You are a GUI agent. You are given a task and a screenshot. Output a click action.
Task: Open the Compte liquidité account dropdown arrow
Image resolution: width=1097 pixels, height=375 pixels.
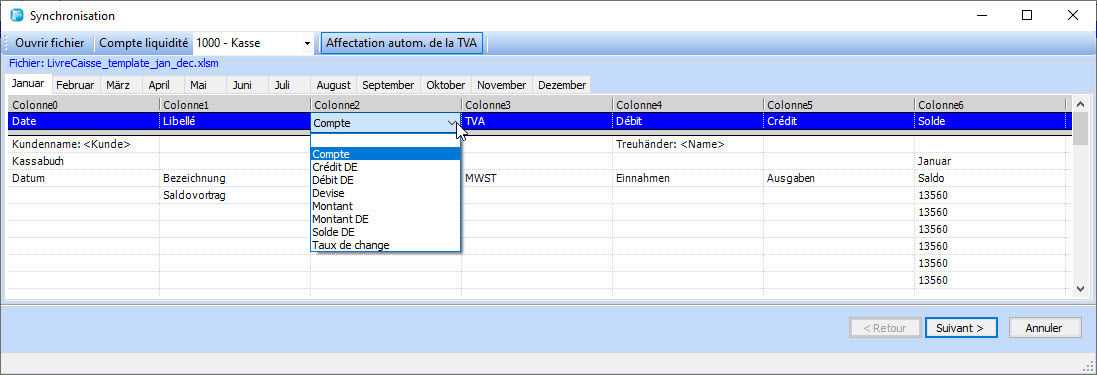307,43
